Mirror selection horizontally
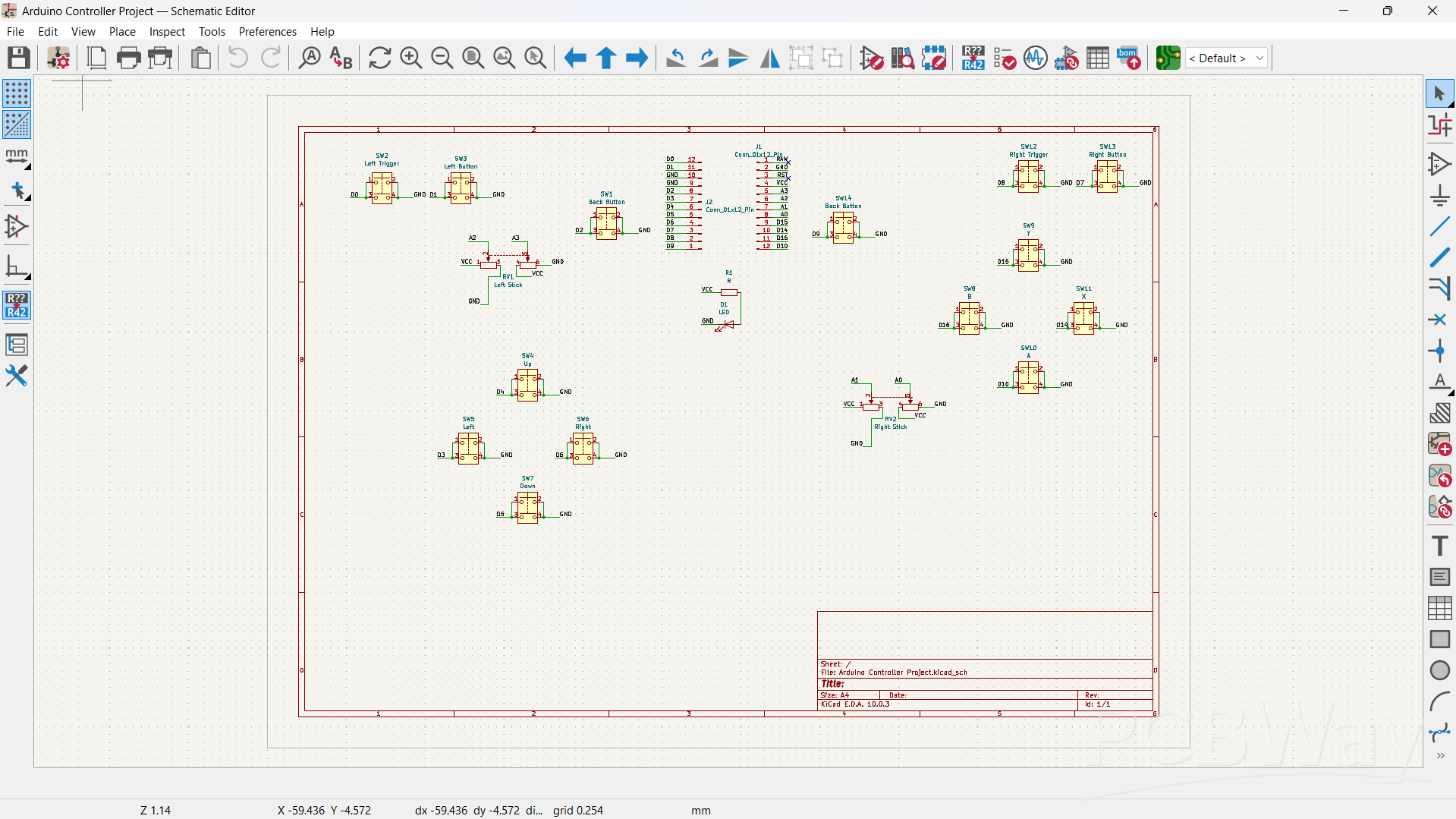Viewport: 1456px width, 819px height. pyautogui.click(x=769, y=58)
